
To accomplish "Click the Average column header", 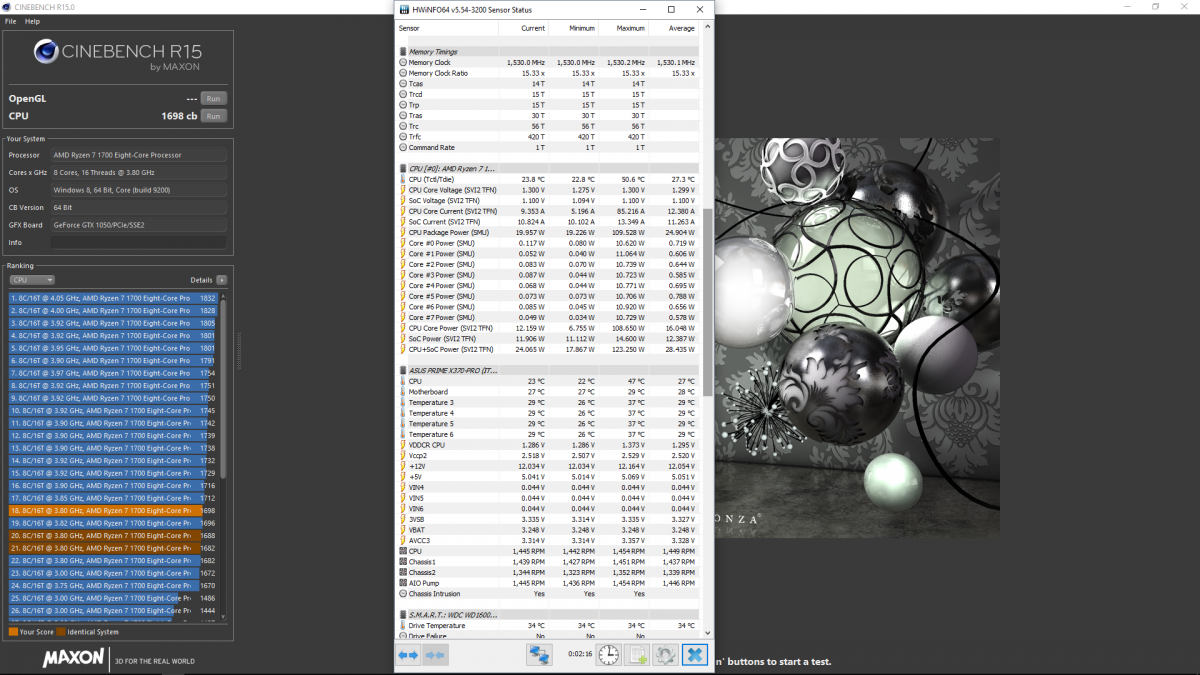I will [674, 28].
